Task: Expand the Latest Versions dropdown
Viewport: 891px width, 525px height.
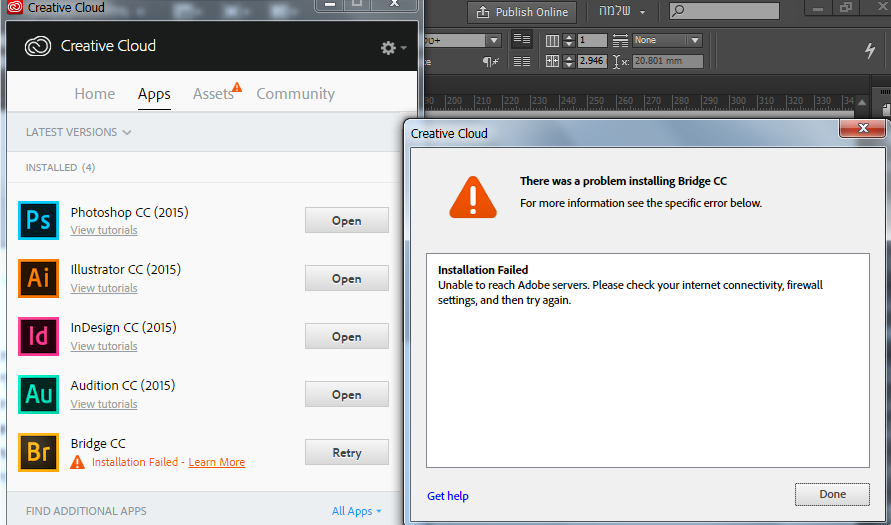Action: [78, 132]
